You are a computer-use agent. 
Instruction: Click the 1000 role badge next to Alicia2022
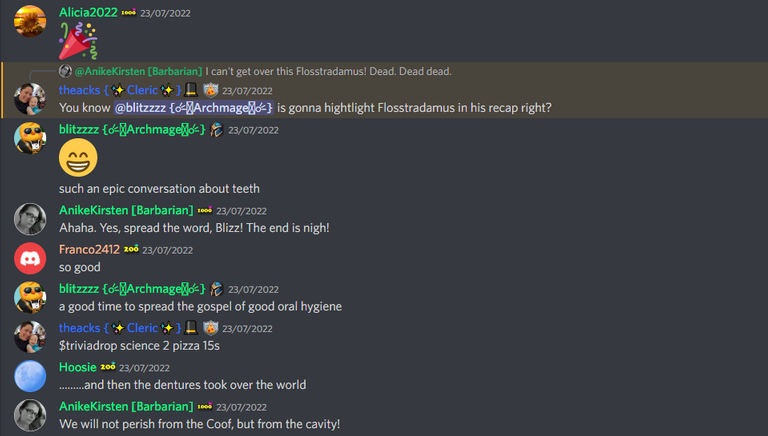pos(129,12)
